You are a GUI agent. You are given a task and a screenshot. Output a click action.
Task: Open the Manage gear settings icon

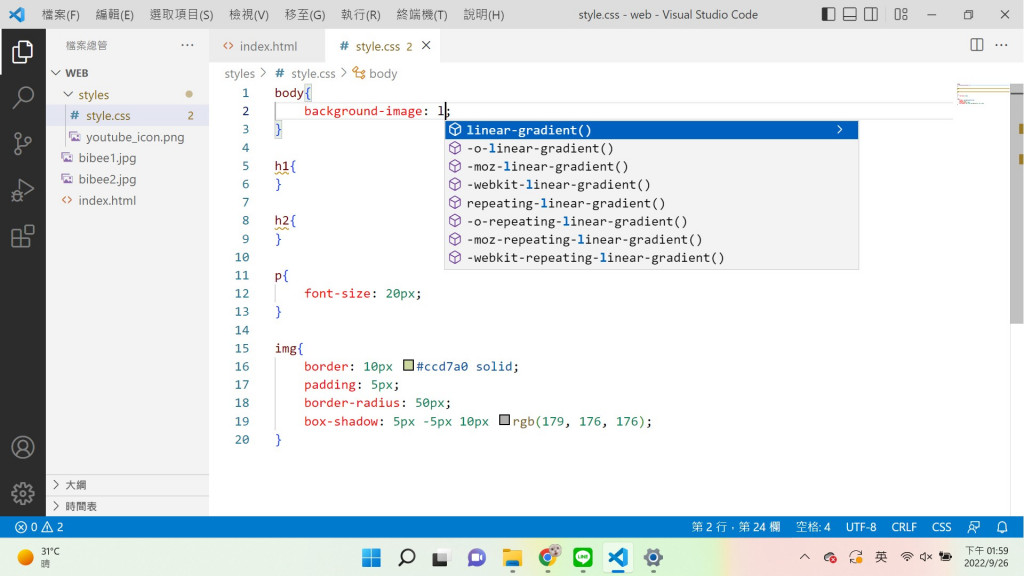[23, 493]
